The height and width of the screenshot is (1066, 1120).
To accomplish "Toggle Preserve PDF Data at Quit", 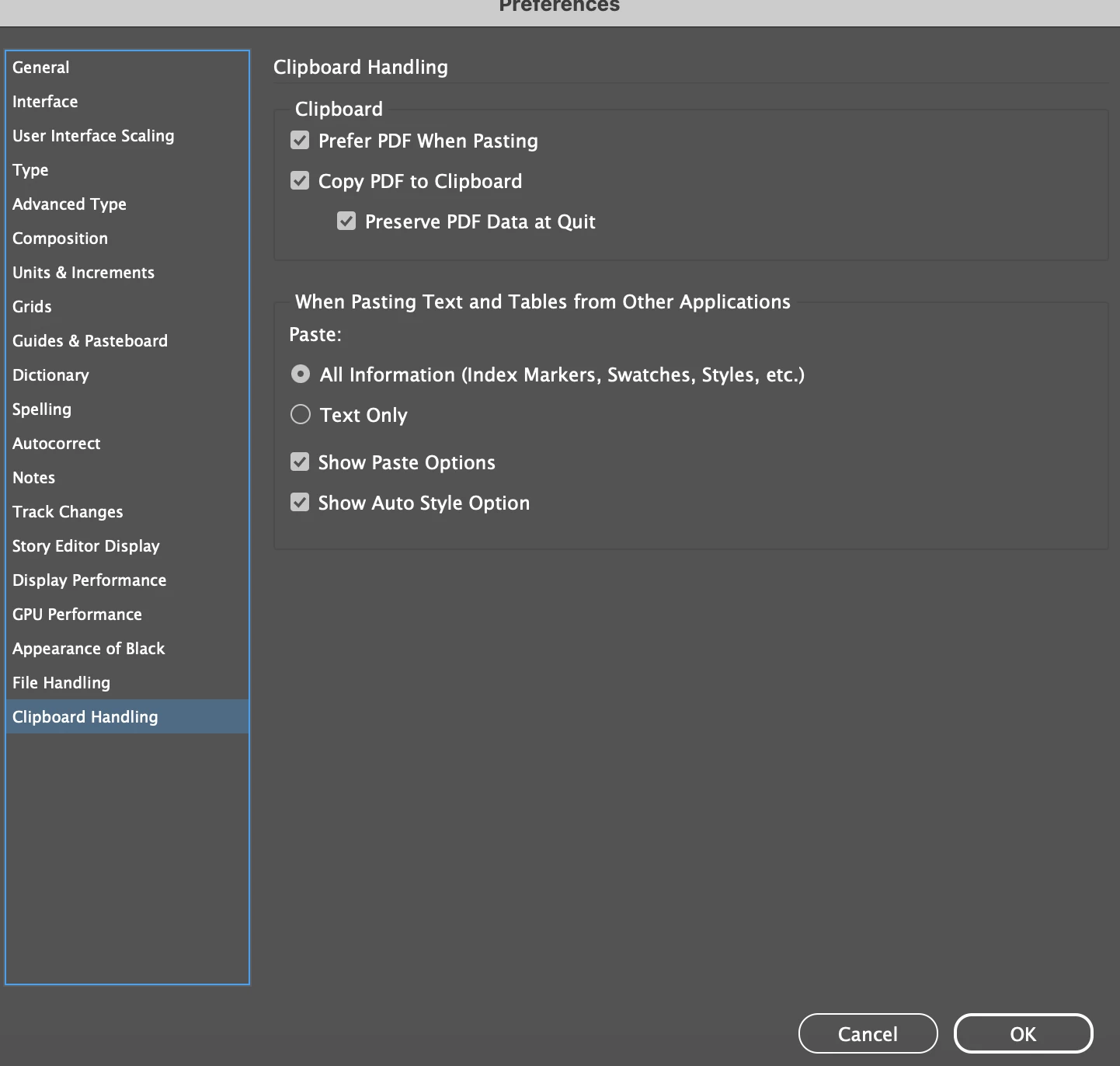I will pyautogui.click(x=346, y=221).
